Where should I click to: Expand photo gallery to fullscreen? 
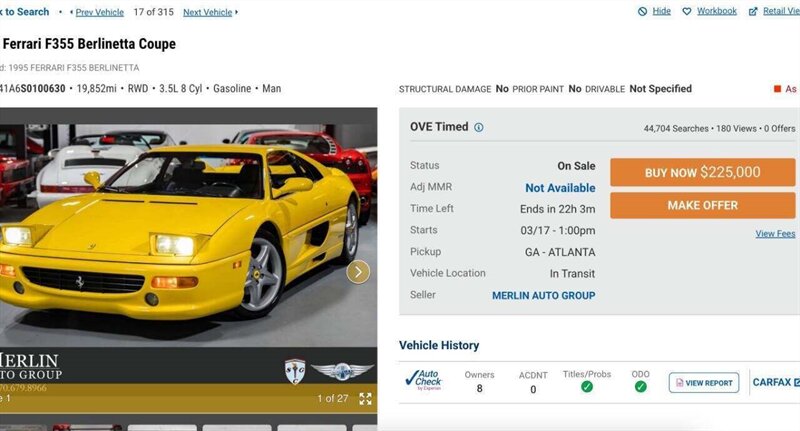pos(365,399)
